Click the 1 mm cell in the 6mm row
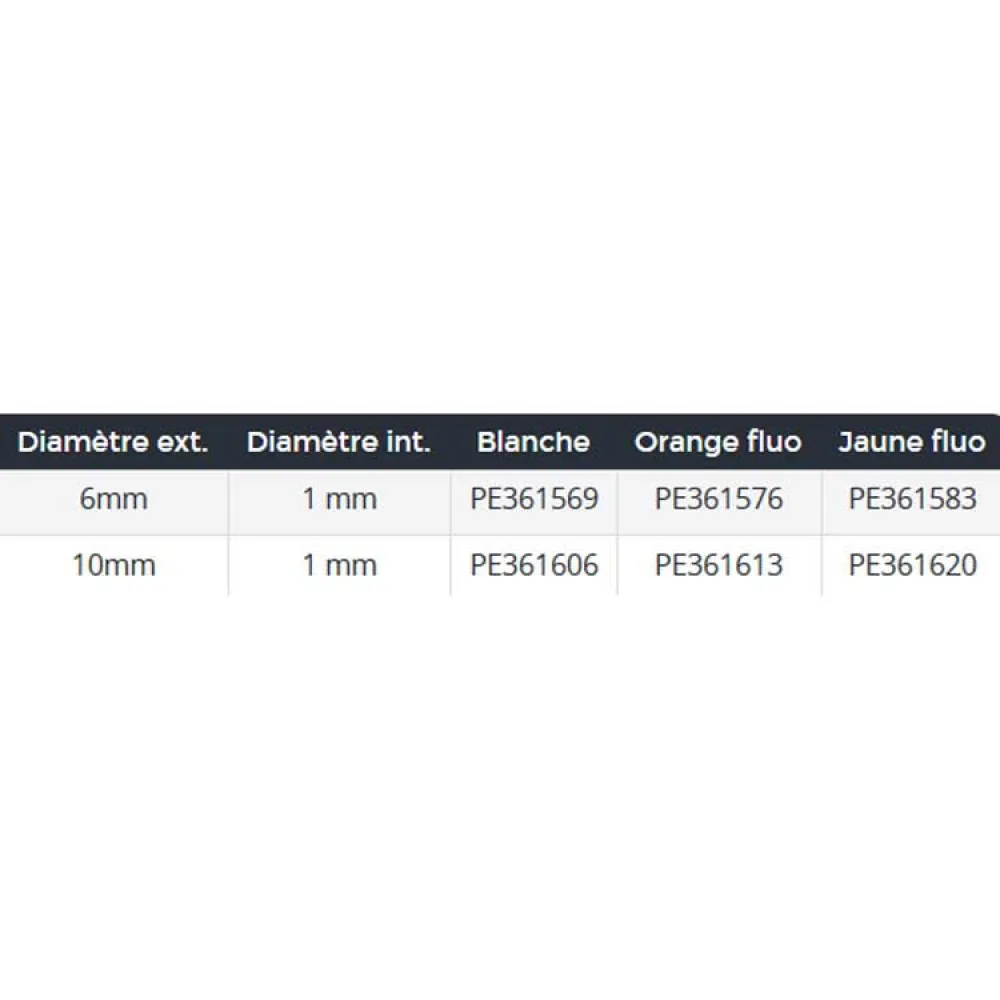The width and height of the screenshot is (1000, 1000). point(339,499)
